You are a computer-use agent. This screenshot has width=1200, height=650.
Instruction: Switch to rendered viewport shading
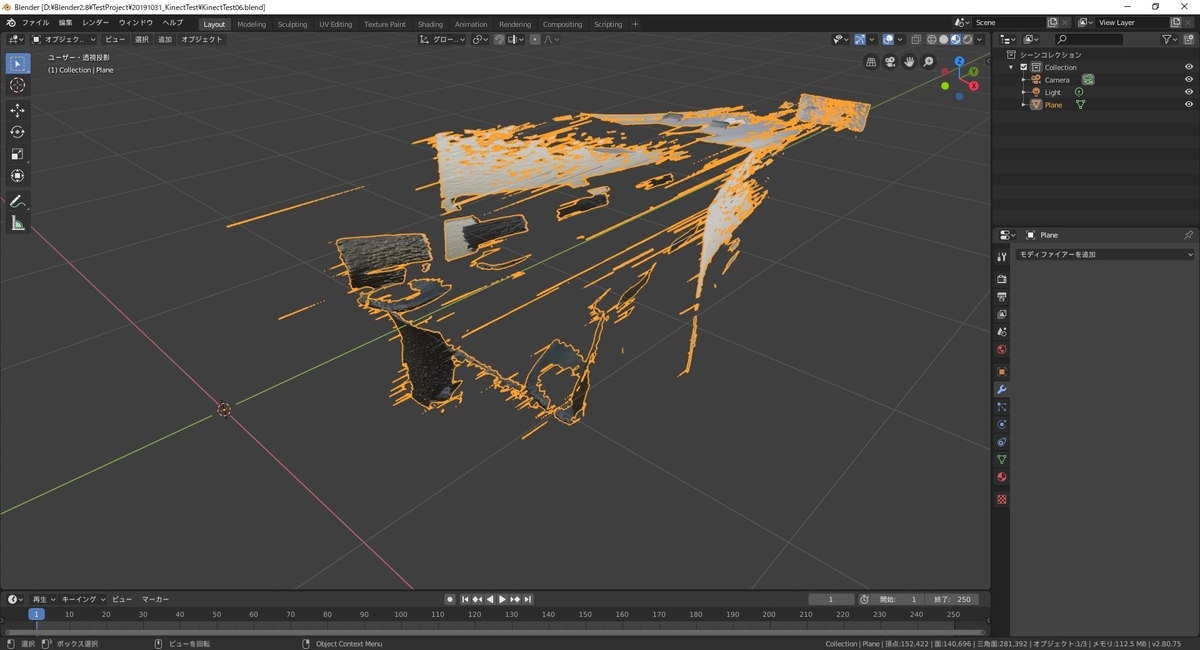coord(967,40)
